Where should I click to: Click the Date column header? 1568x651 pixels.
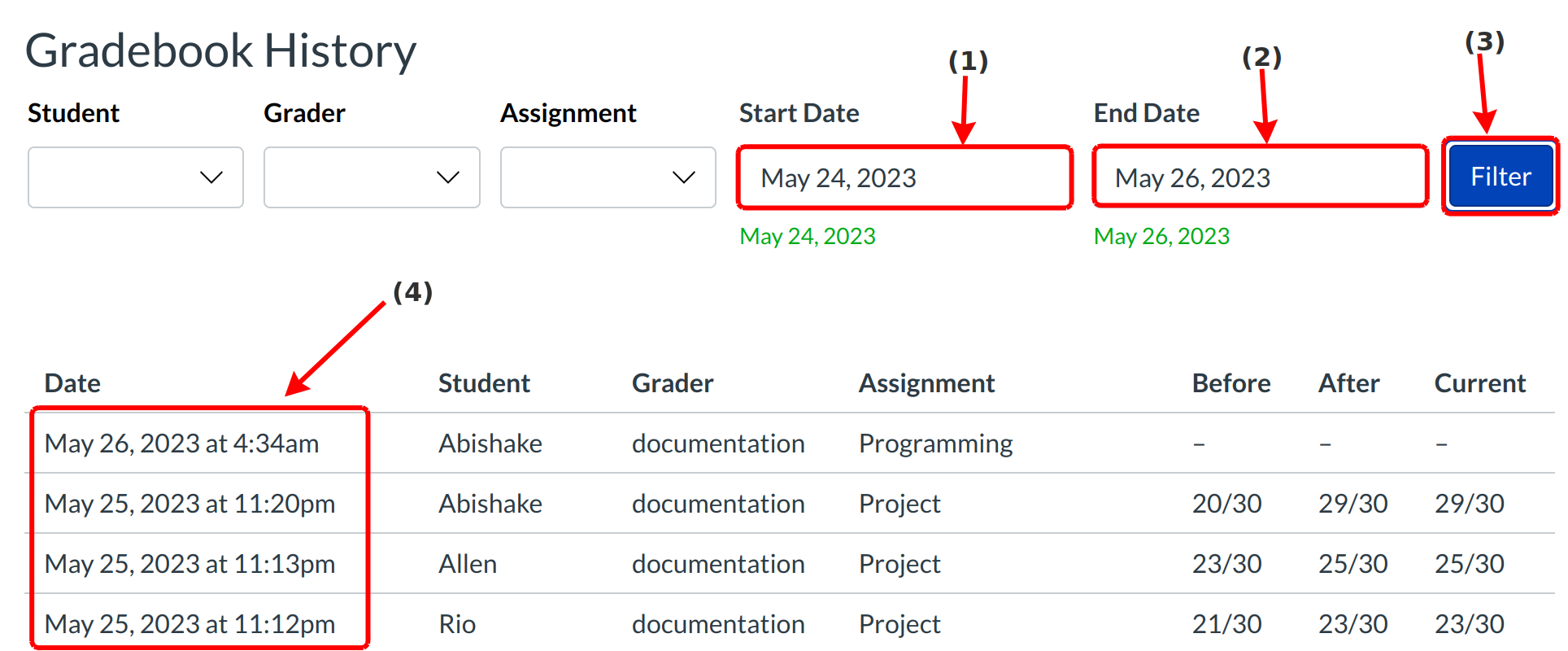coord(72,383)
